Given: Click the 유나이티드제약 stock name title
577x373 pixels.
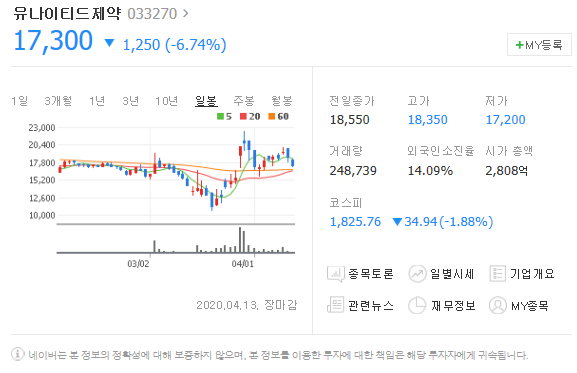Looking at the screenshot, I should [x=67, y=14].
